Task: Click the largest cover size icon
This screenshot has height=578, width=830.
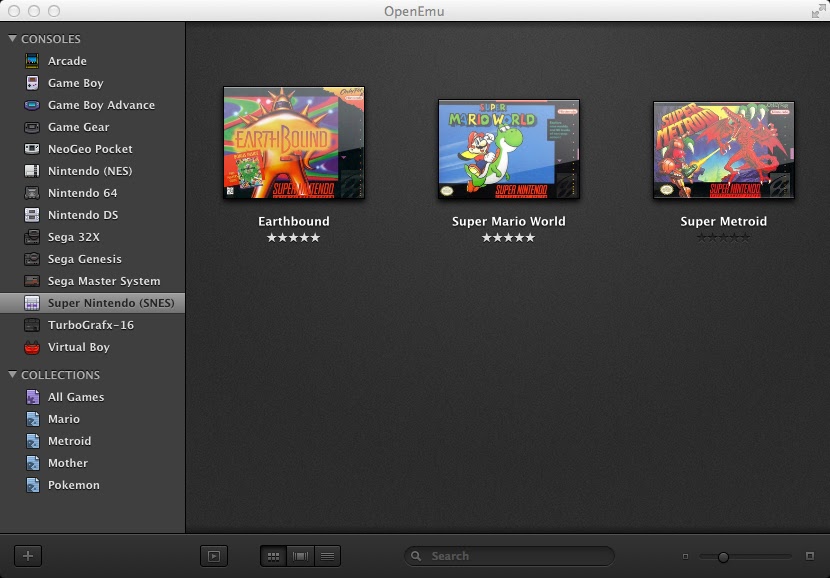Action: tap(809, 556)
